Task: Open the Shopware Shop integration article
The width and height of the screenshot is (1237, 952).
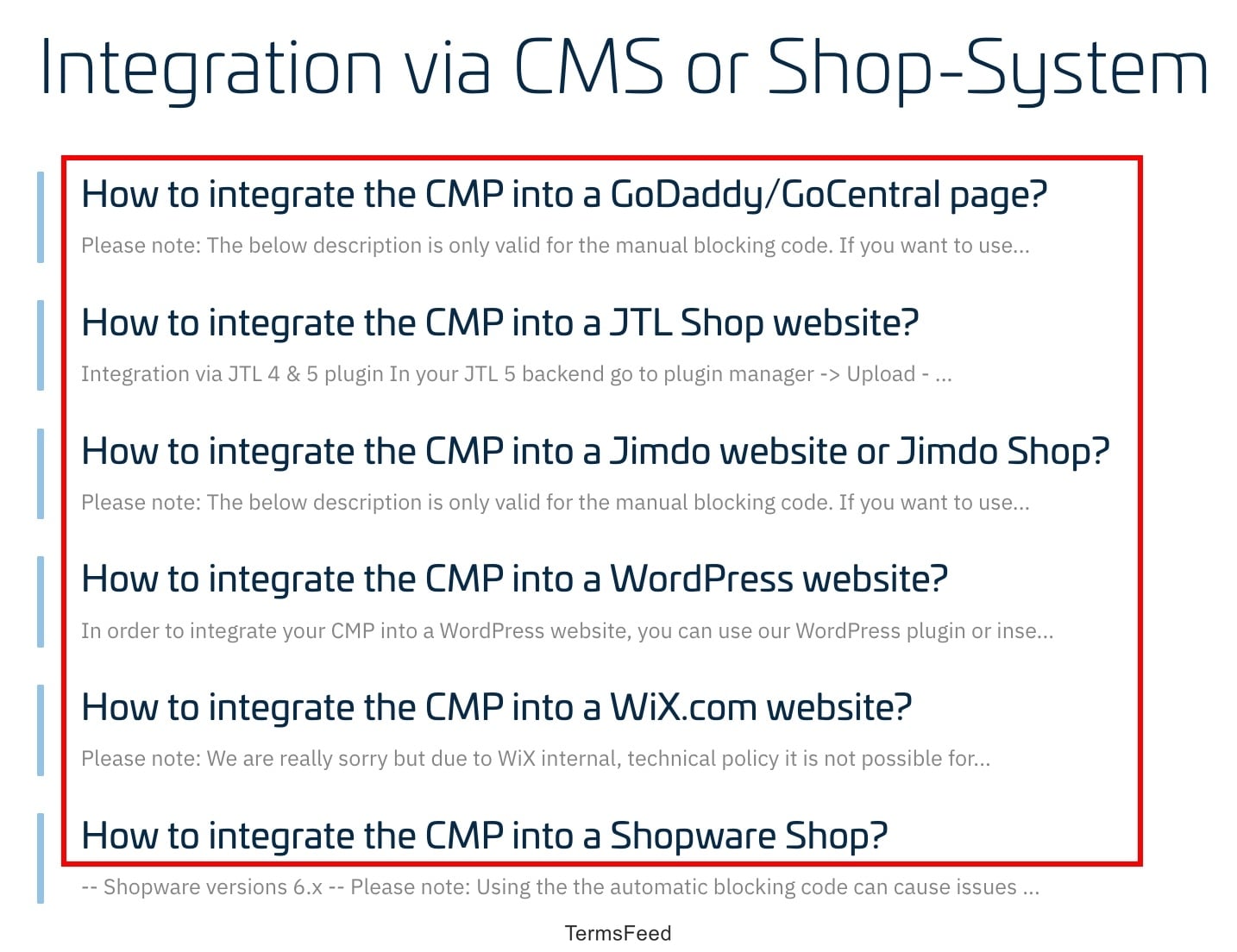Action: pyautogui.click(x=484, y=836)
